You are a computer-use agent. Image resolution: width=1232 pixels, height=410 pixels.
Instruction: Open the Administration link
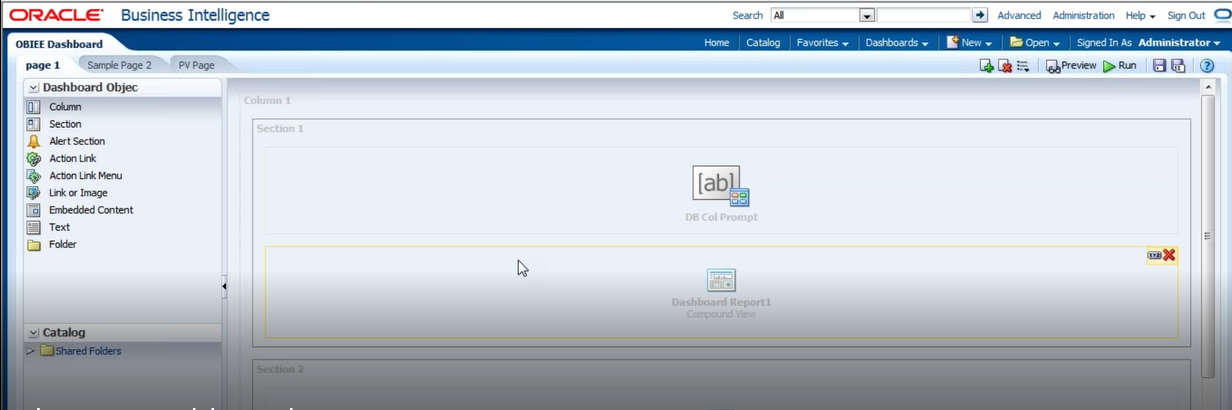[1083, 16]
